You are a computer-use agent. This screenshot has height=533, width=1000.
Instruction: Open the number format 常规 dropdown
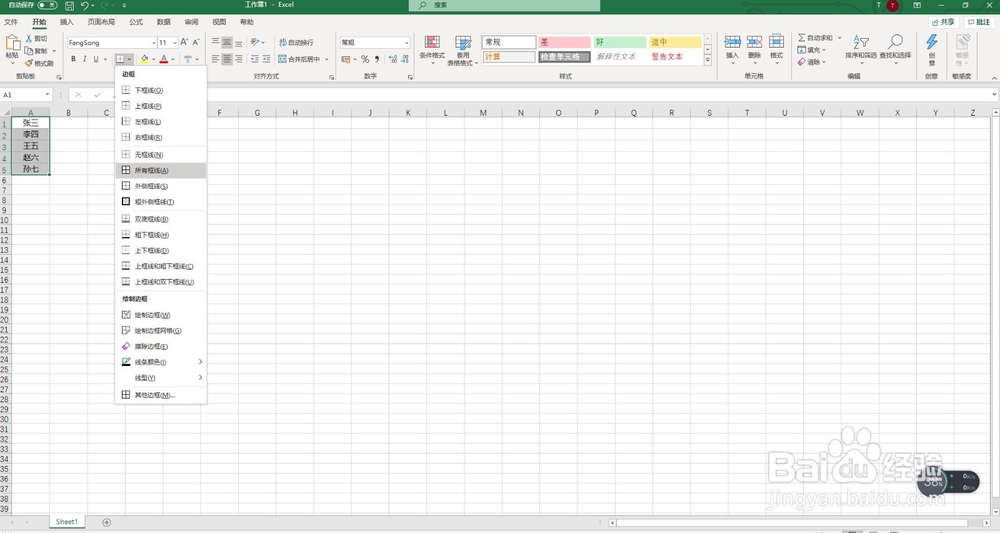(x=406, y=43)
